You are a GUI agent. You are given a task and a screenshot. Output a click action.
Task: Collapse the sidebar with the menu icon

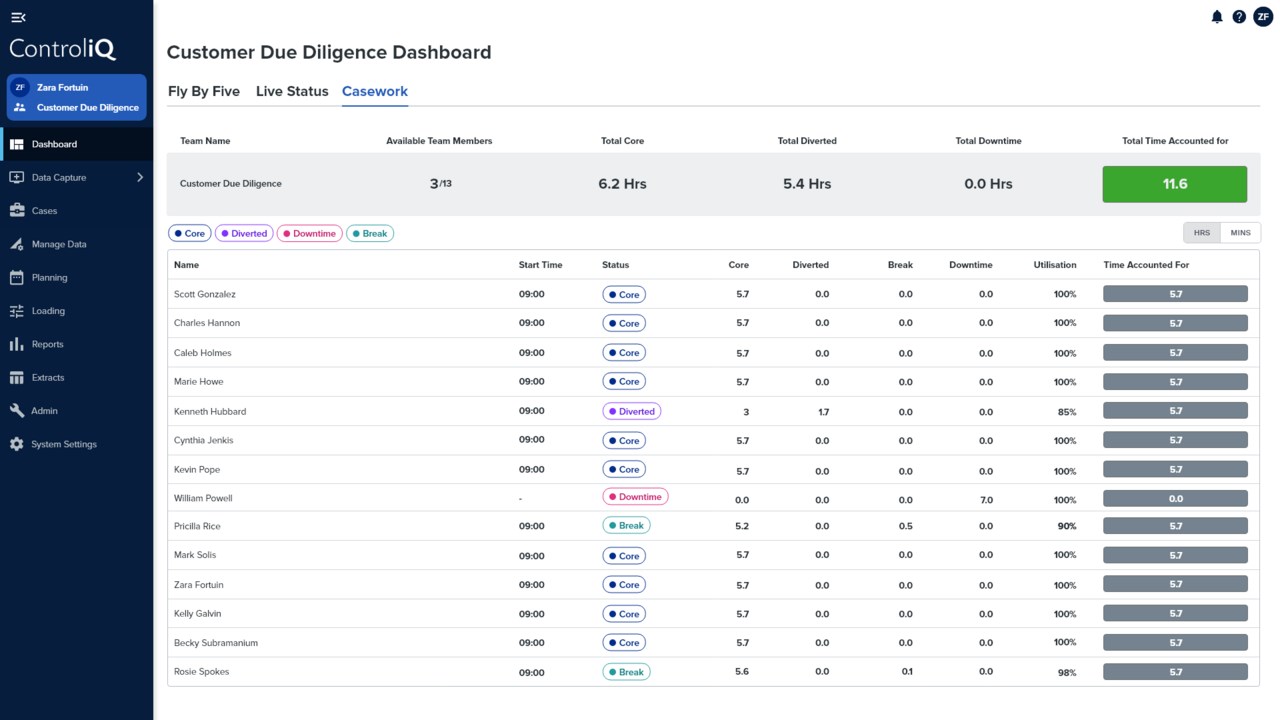[18, 17]
